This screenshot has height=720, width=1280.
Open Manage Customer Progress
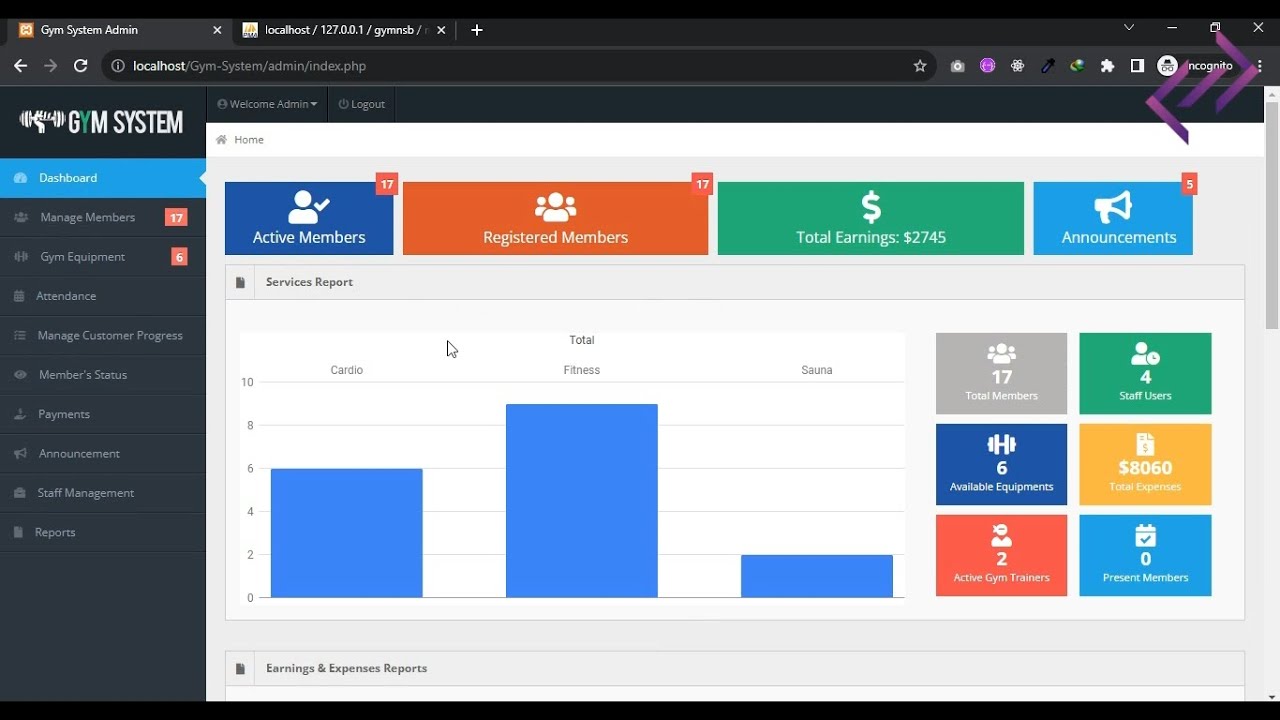103,335
